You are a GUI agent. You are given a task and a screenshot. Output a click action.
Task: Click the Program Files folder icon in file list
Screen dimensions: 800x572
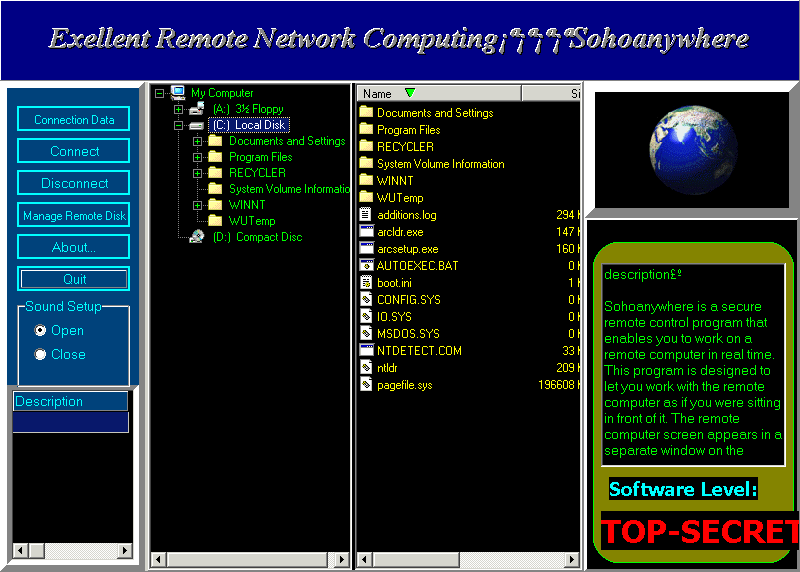pos(366,130)
